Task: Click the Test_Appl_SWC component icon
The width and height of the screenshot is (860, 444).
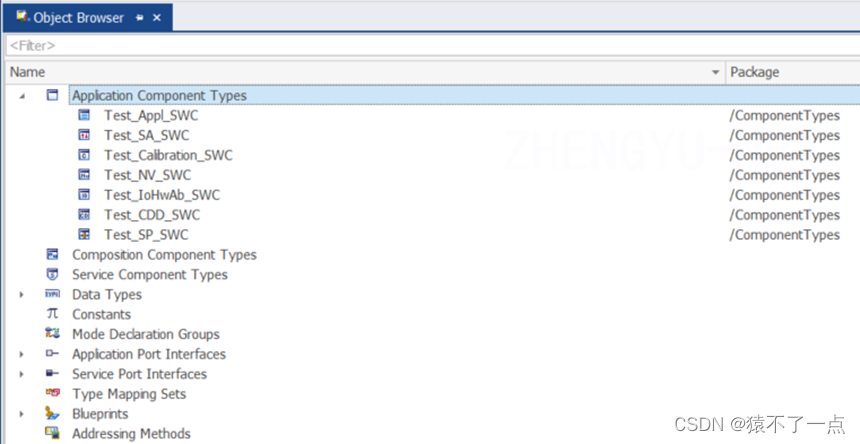Action: pos(84,115)
